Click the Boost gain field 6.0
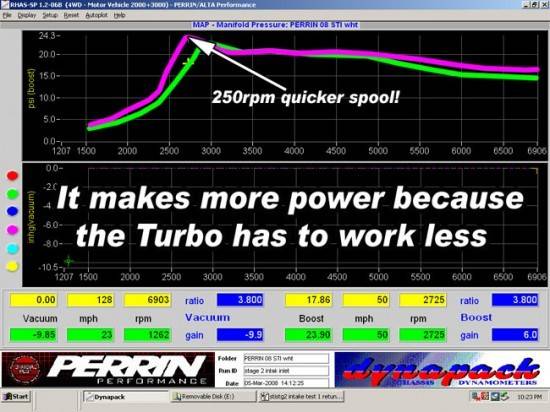 pos(515,335)
